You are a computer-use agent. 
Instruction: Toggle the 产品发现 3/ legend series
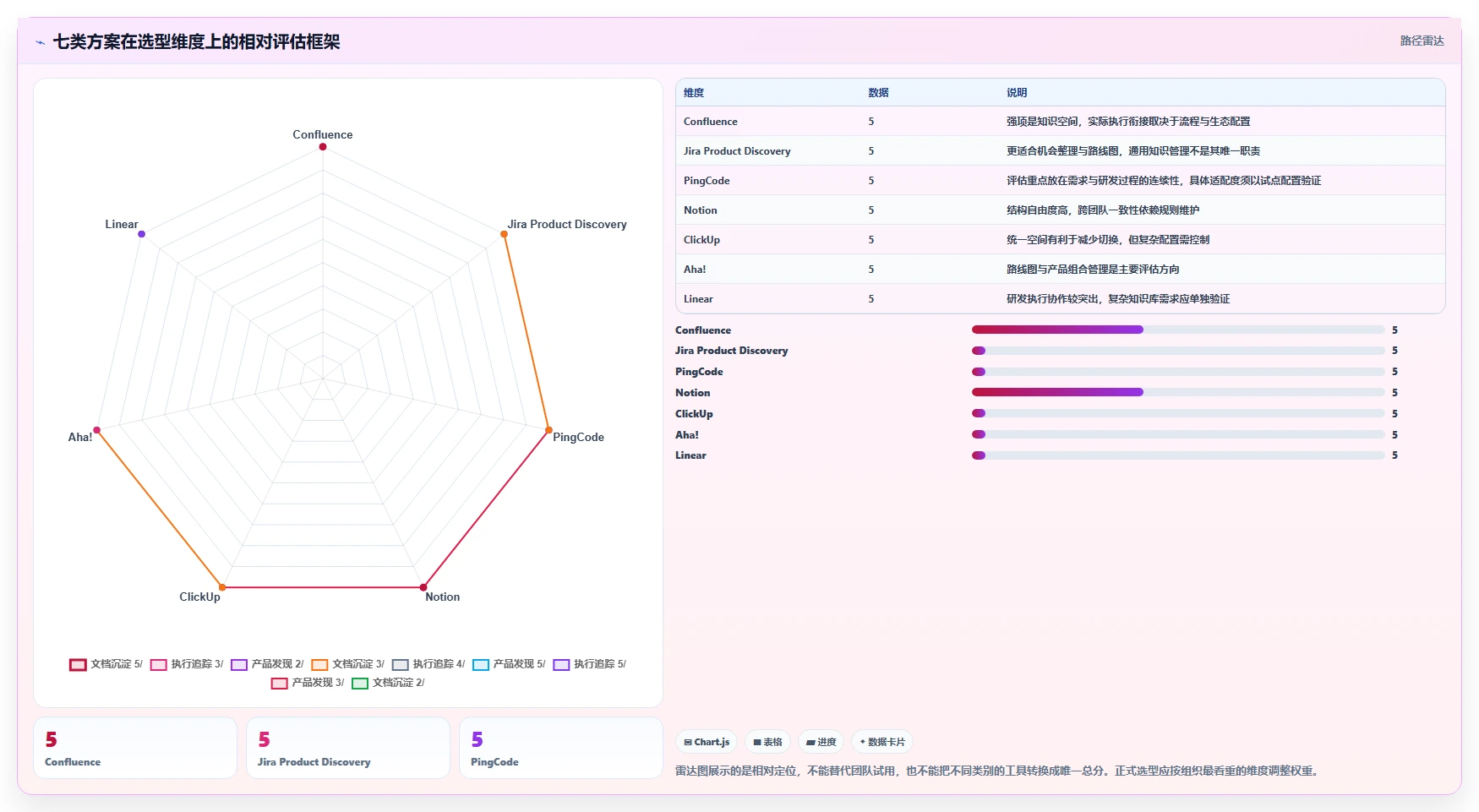(x=308, y=683)
